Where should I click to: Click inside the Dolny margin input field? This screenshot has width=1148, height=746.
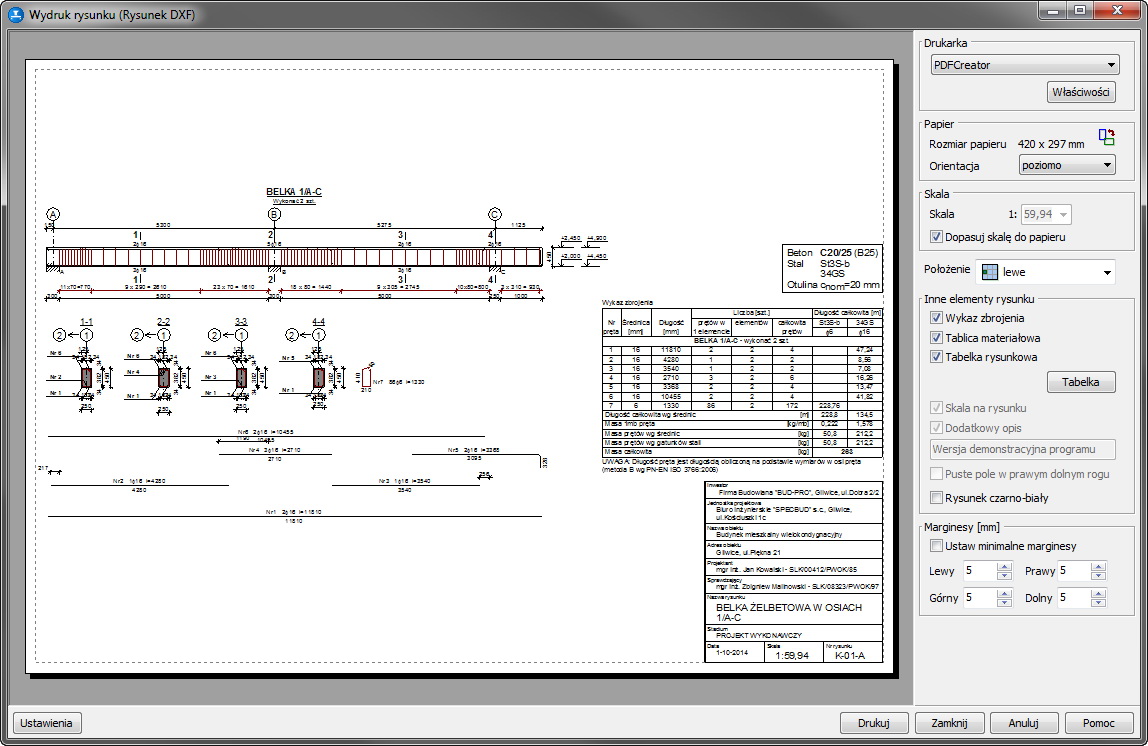coord(1071,598)
